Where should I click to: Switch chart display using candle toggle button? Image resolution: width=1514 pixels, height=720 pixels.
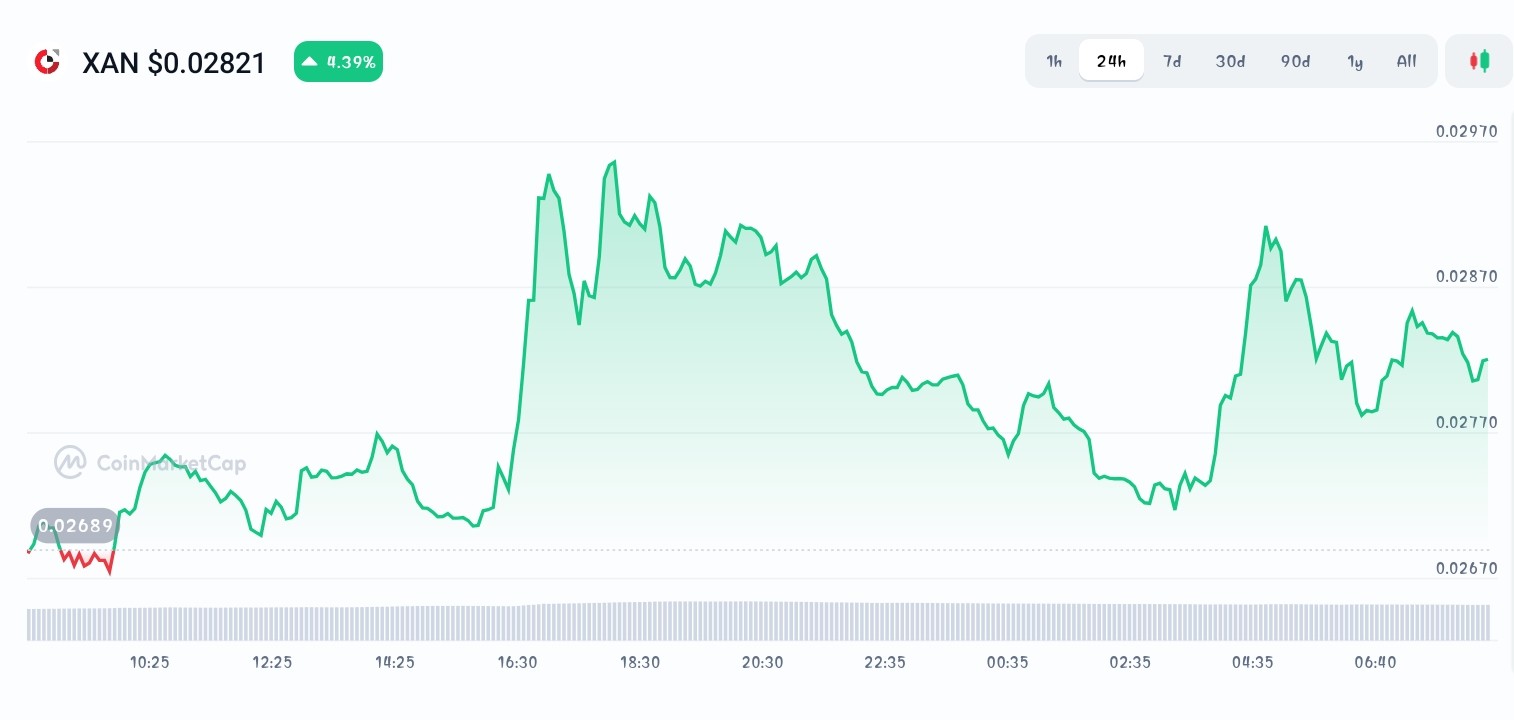tap(1479, 61)
